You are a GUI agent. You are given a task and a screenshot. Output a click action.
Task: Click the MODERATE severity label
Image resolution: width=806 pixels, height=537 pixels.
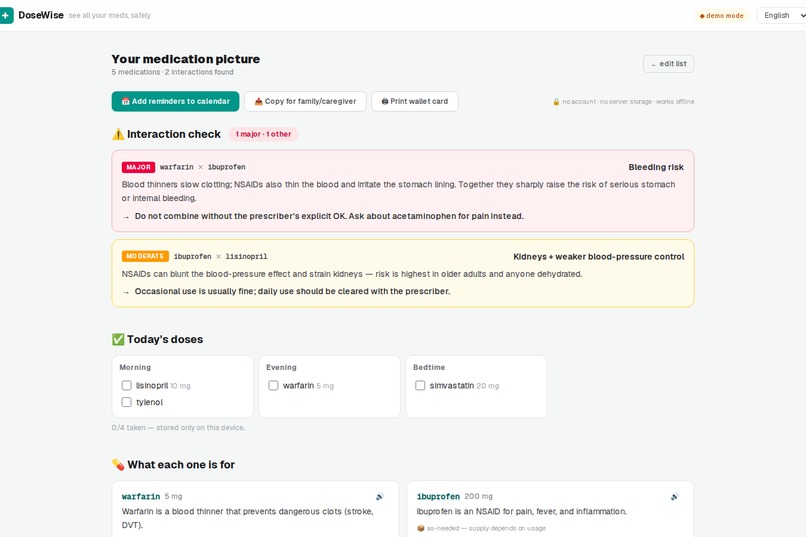(145, 256)
